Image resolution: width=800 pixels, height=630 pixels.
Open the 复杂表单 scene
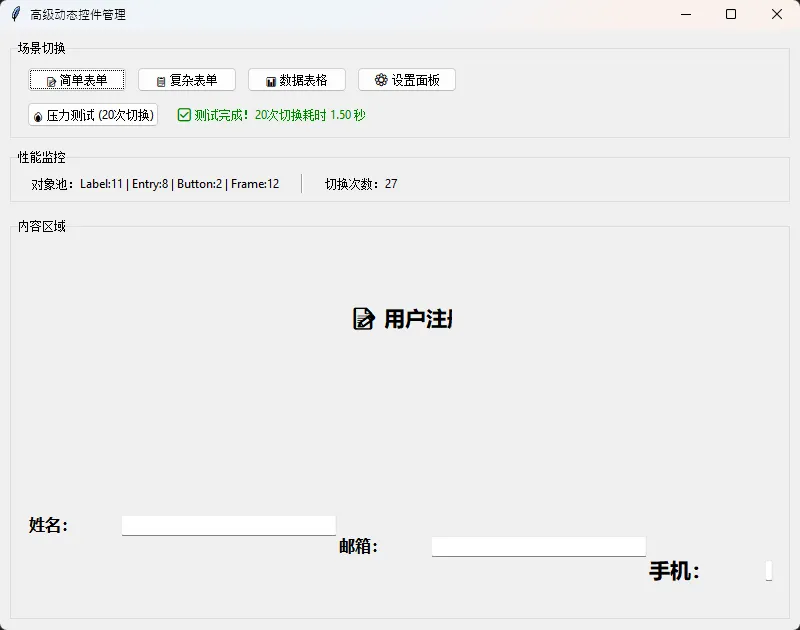[x=187, y=80]
